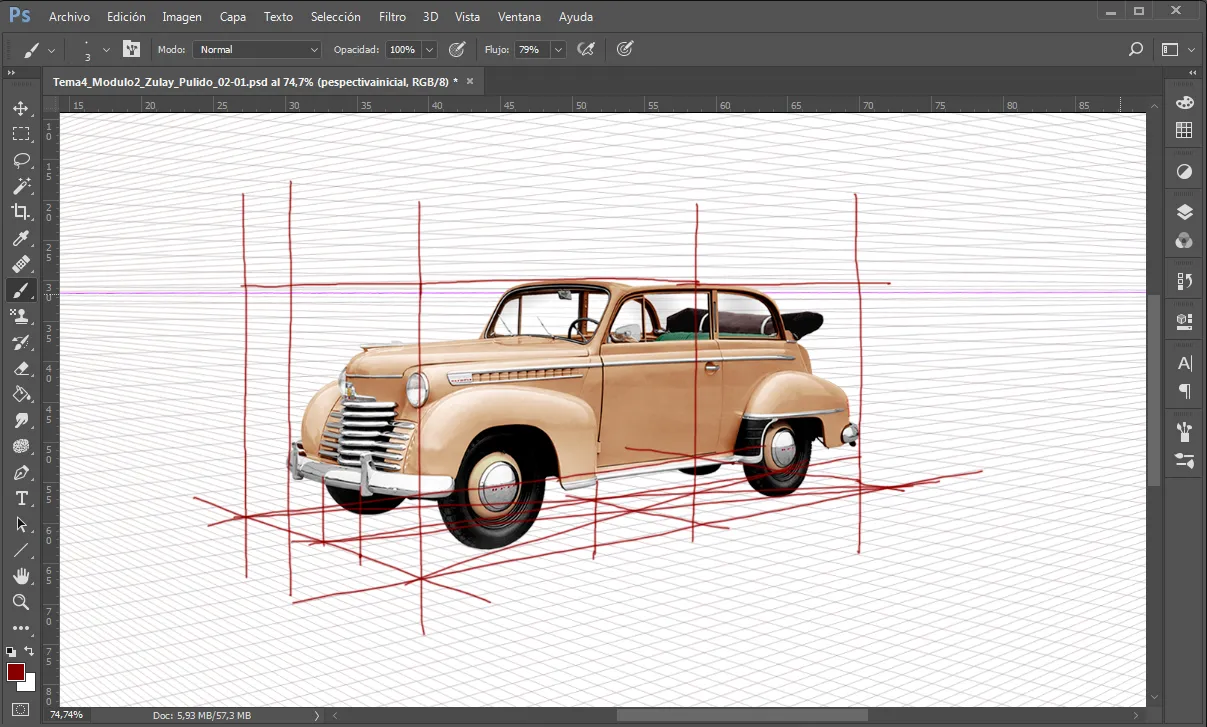Image resolution: width=1207 pixels, height=727 pixels.
Task: Open the Channels panel icon
Action: (1184, 240)
